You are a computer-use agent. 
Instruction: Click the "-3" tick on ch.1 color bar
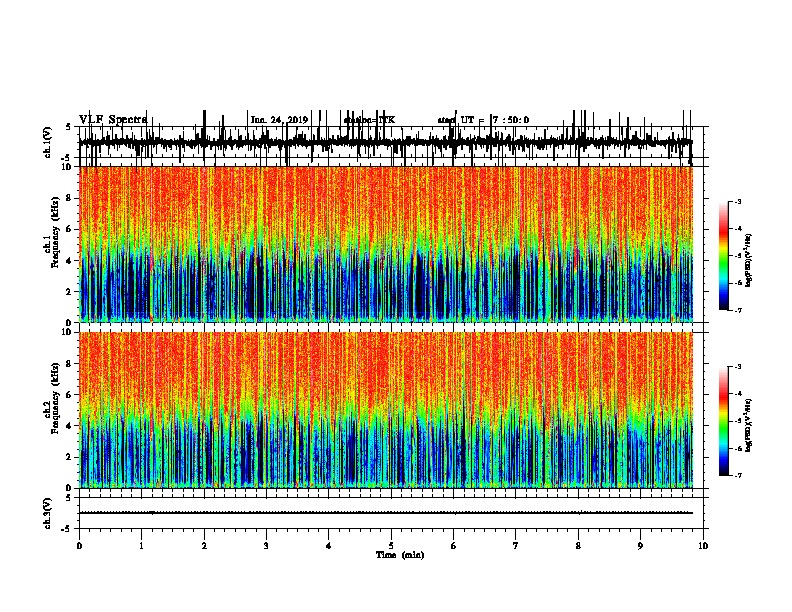tap(737, 202)
